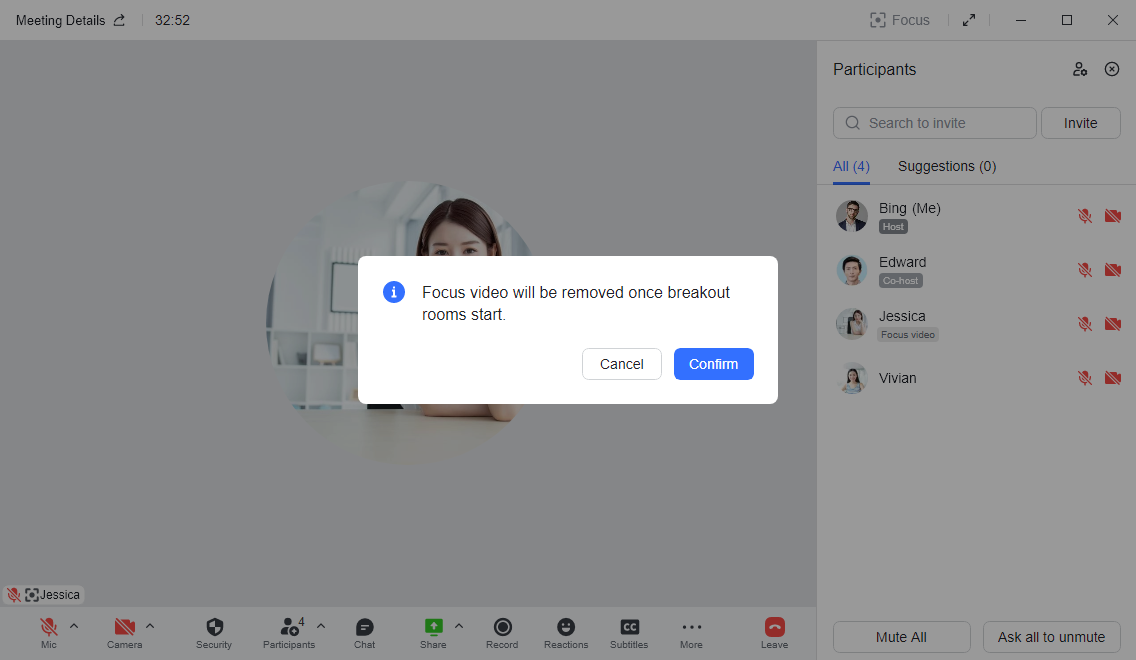The image size is (1136, 660).
Task: Expand the Share options arrow
Action: click(x=459, y=626)
